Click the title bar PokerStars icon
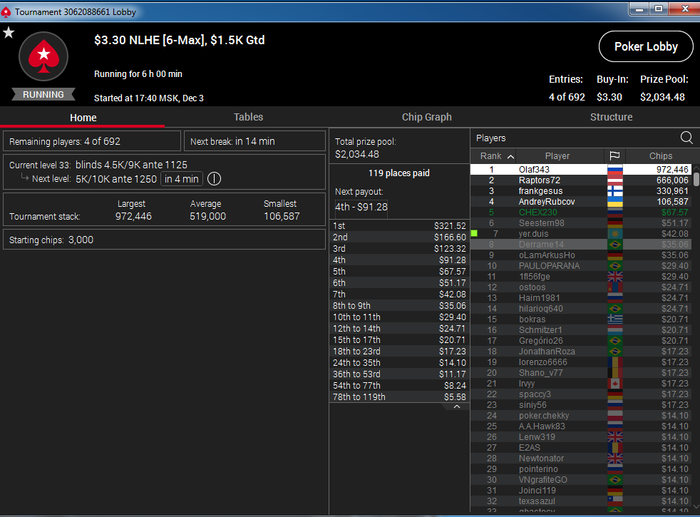 6,12
